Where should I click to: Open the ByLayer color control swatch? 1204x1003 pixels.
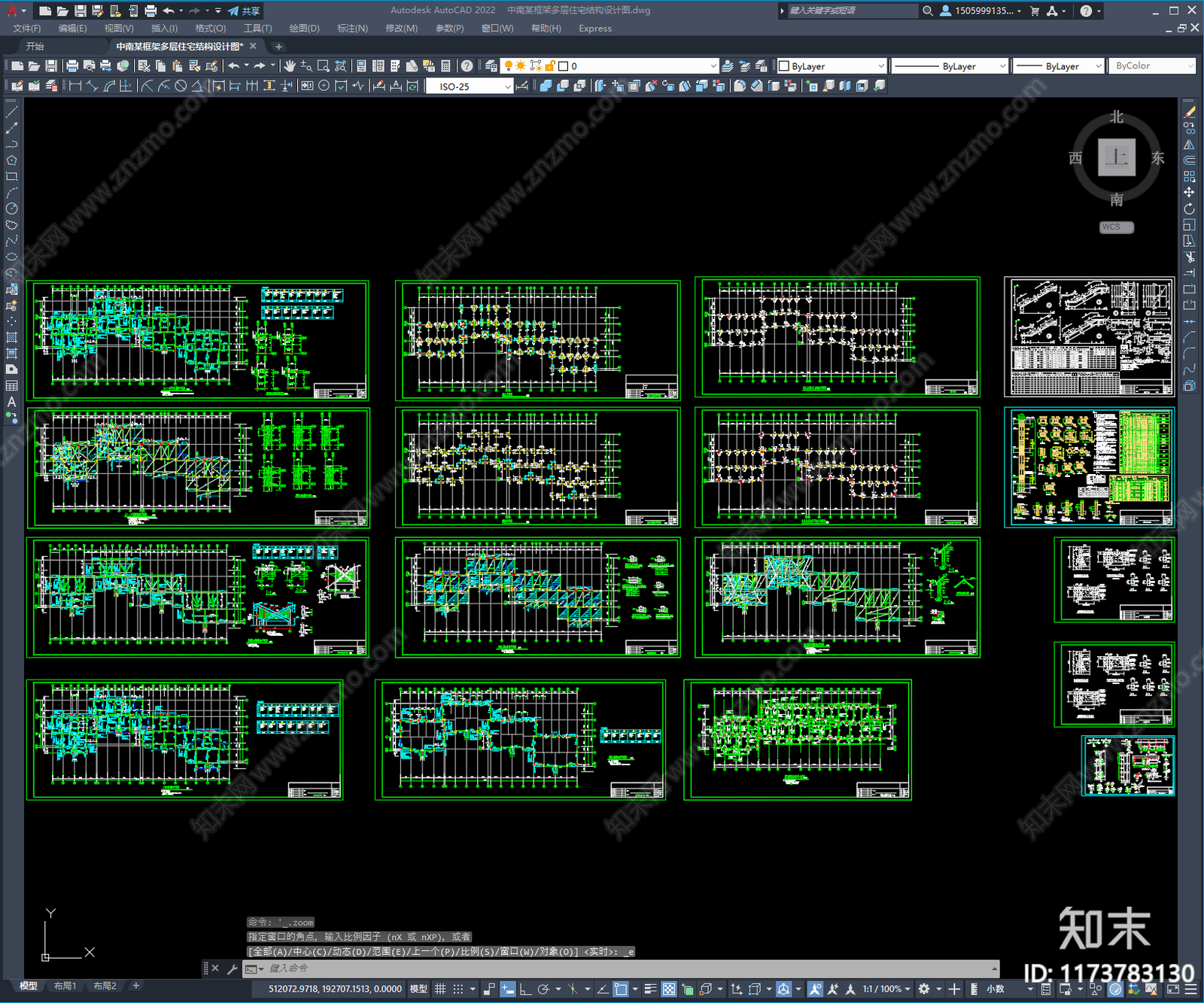coord(832,66)
